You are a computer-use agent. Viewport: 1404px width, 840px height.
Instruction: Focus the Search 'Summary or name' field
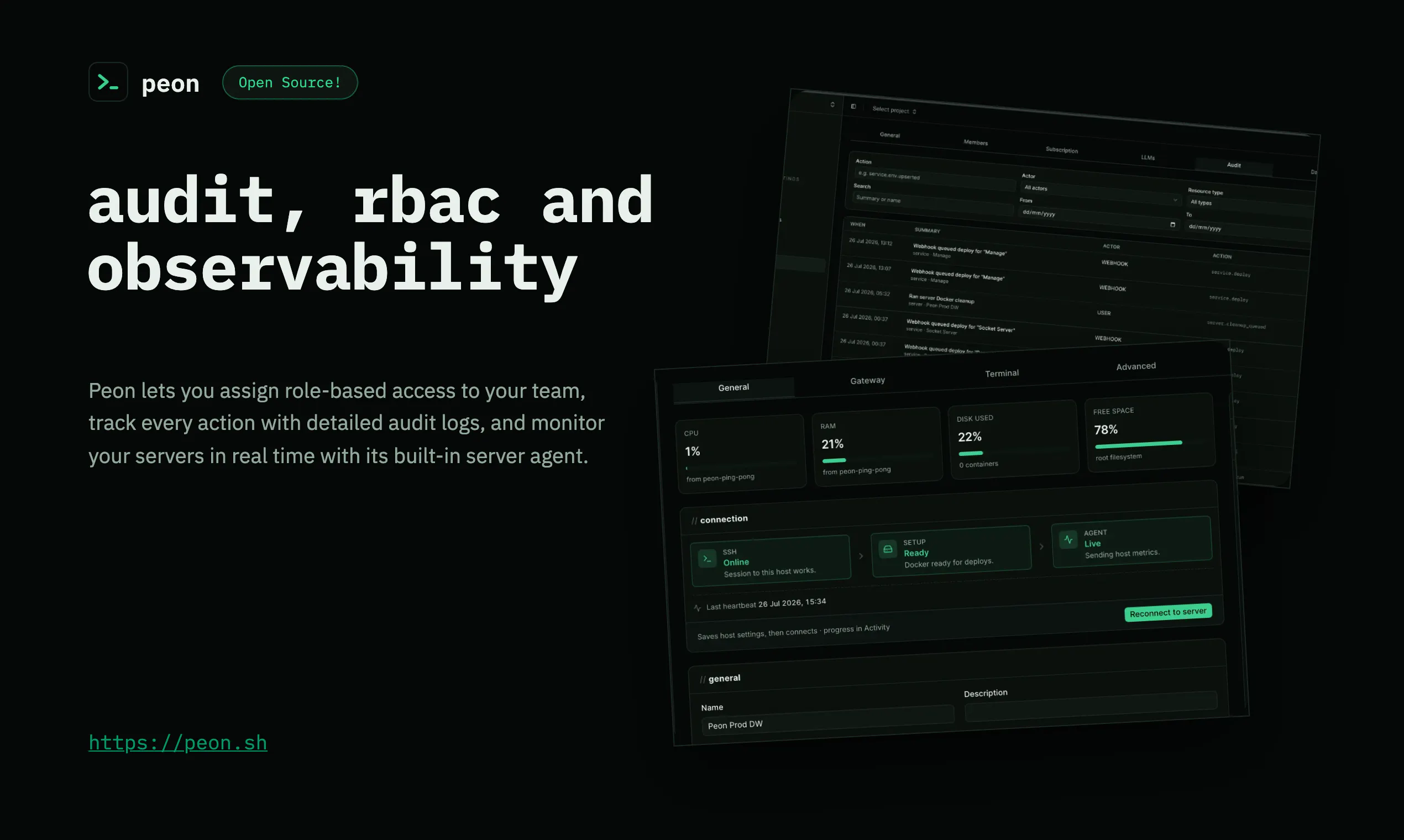(932, 203)
